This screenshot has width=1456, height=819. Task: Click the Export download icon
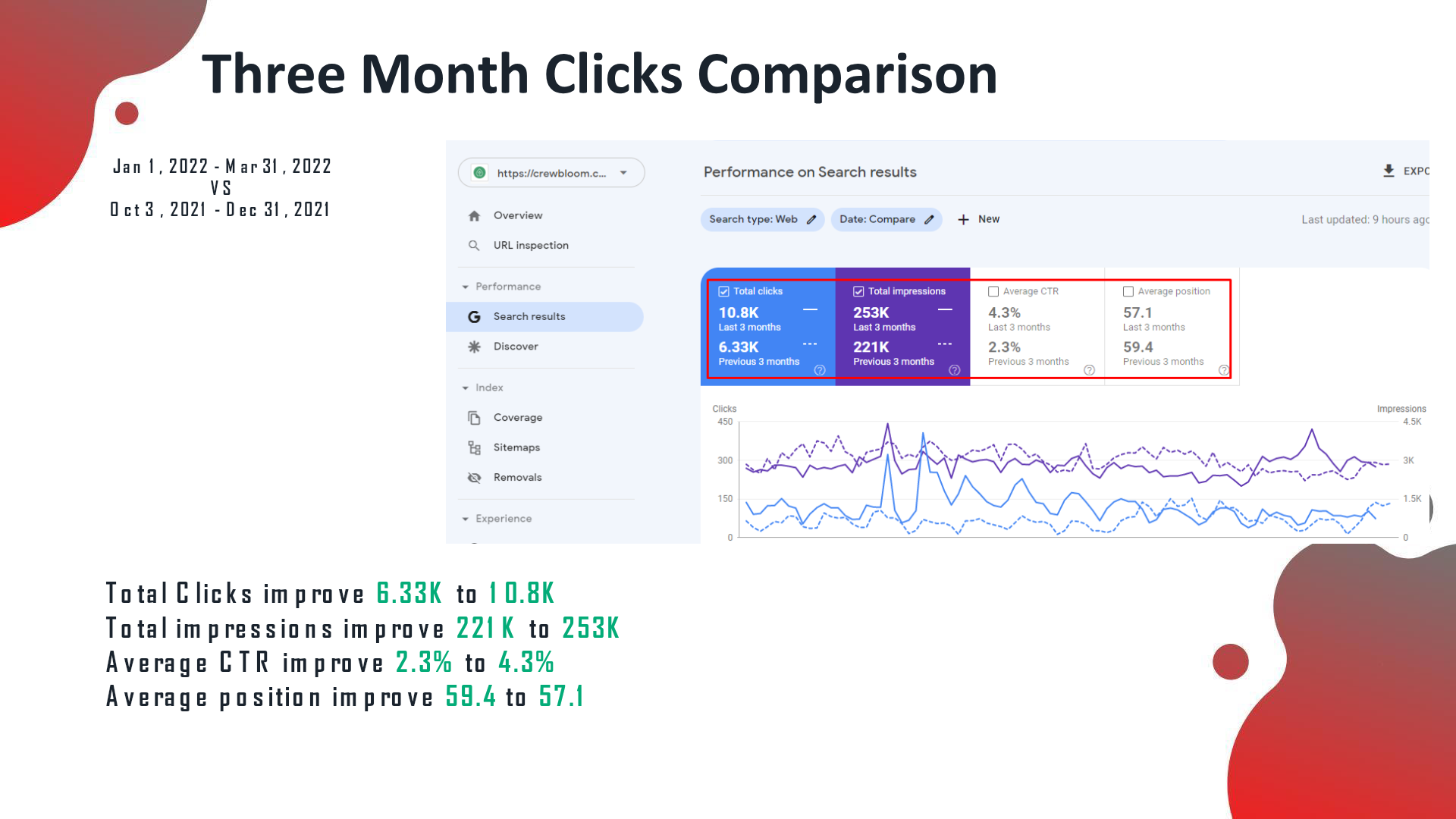tap(1389, 171)
